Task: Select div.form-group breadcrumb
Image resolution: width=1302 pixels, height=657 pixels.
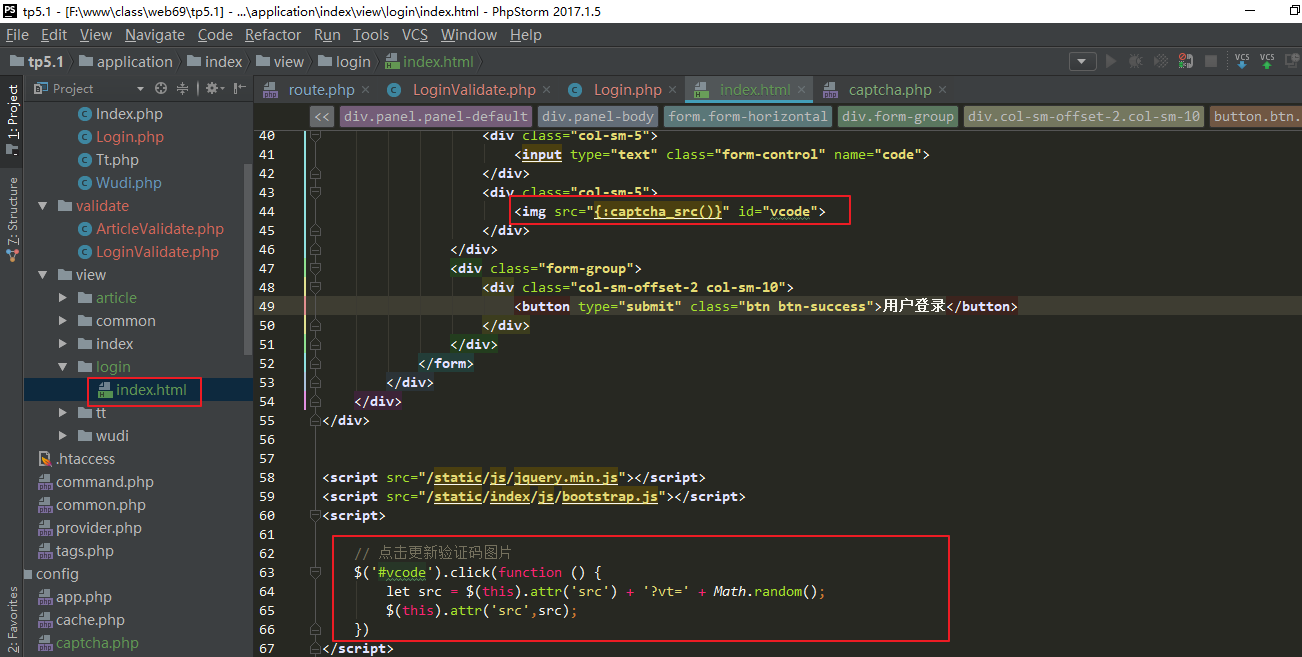Action: [898, 116]
